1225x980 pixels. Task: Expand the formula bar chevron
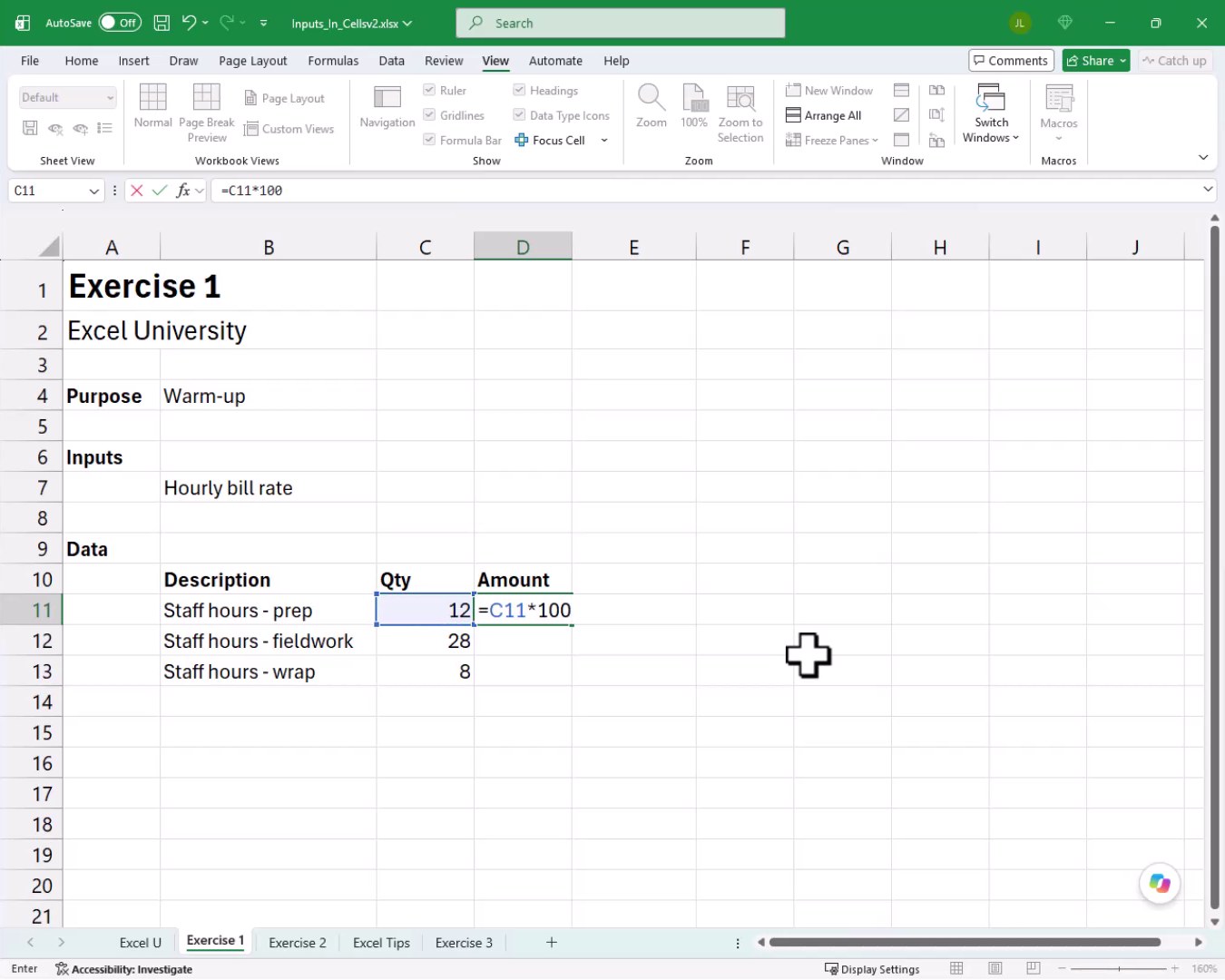pyautogui.click(x=1208, y=190)
